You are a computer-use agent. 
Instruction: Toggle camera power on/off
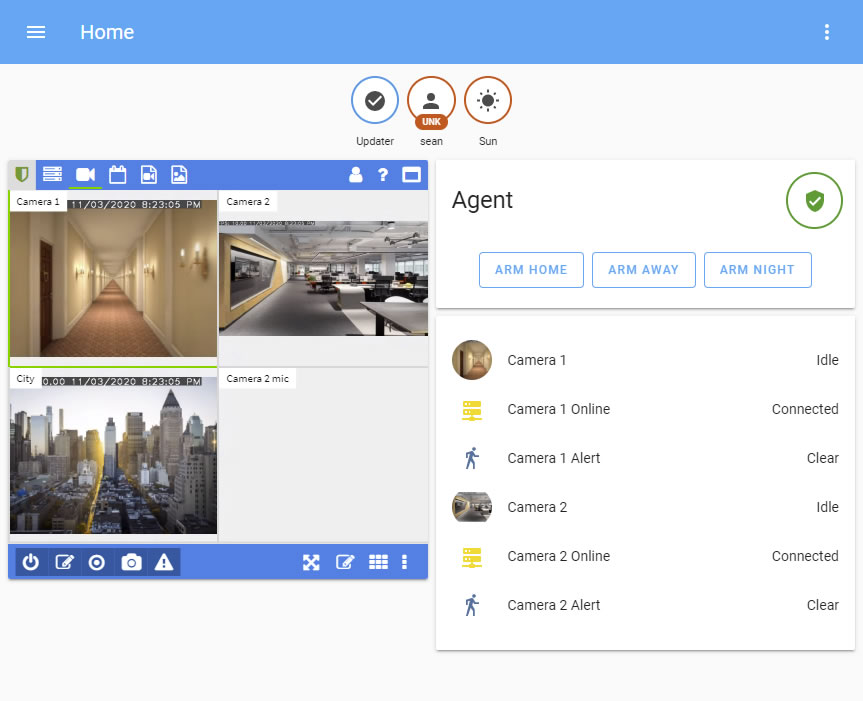click(x=31, y=563)
